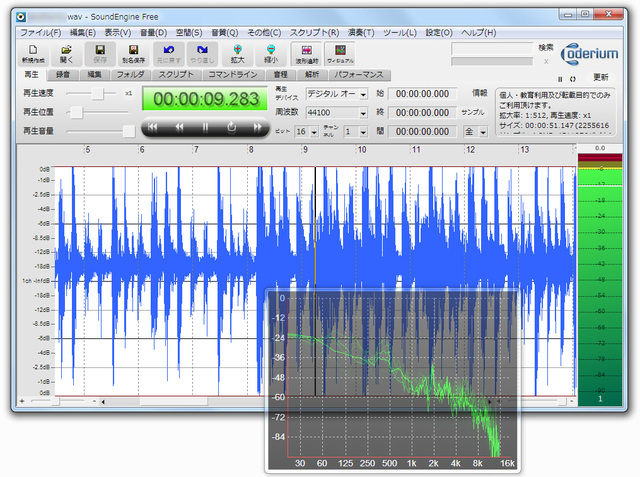Click the rewind playback control
This screenshot has height=477, width=640.
pyautogui.click(x=179, y=127)
